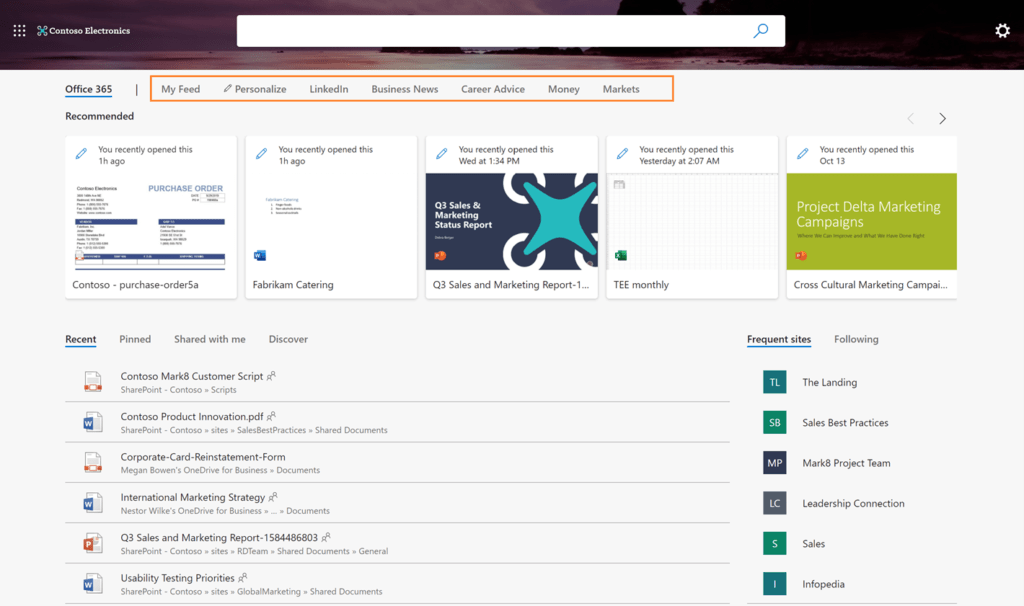This screenshot has height=606, width=1024.
Task: Click the search magnifier icon
Action: [x=761, y=30]
